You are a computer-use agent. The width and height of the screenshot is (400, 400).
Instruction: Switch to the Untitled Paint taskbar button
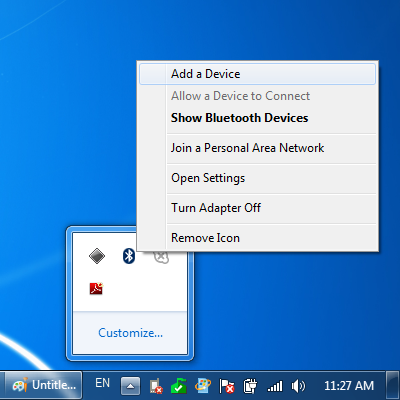tap(43, 386)
